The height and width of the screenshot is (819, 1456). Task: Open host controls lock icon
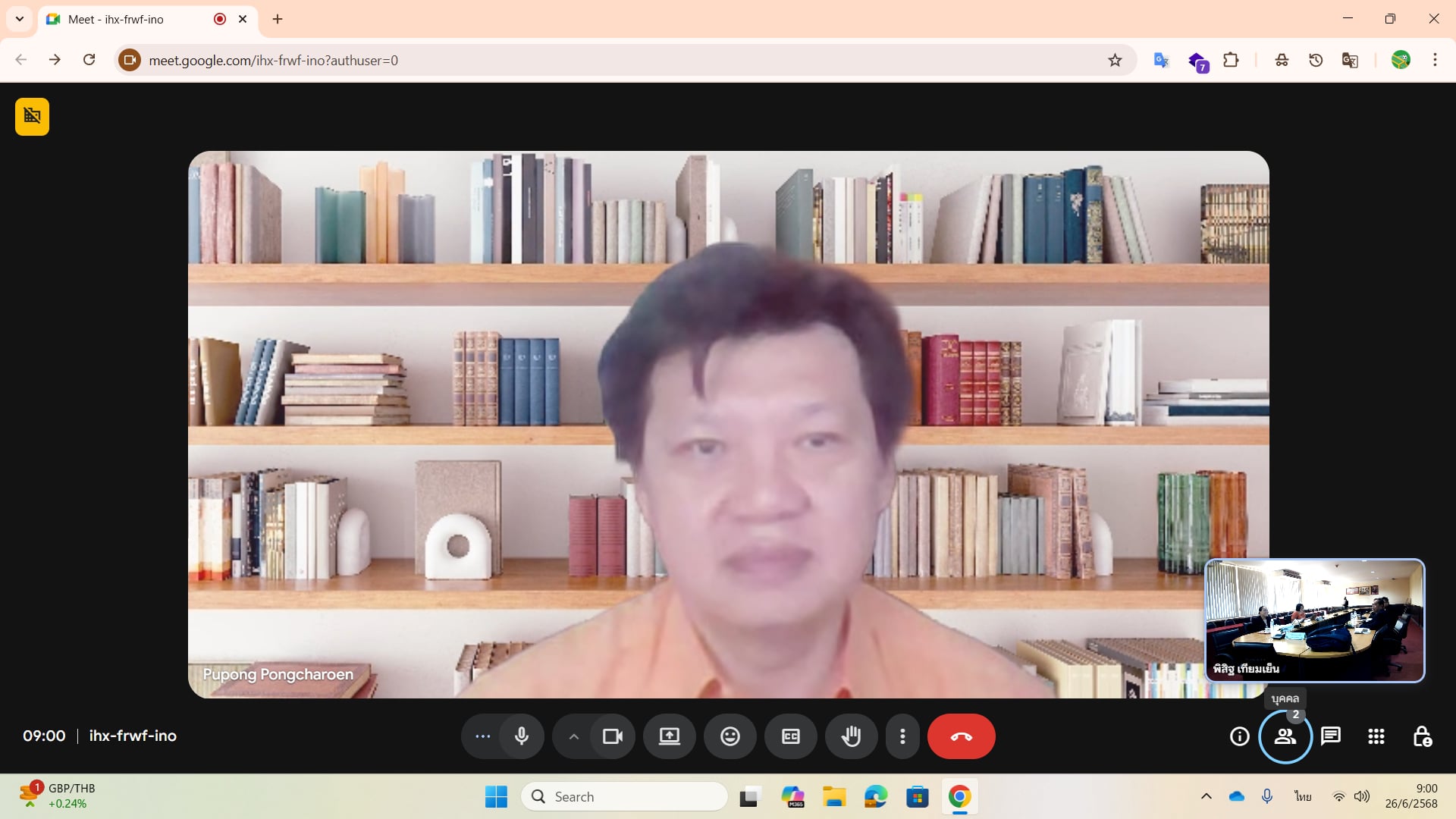(x=1422, y=736)
